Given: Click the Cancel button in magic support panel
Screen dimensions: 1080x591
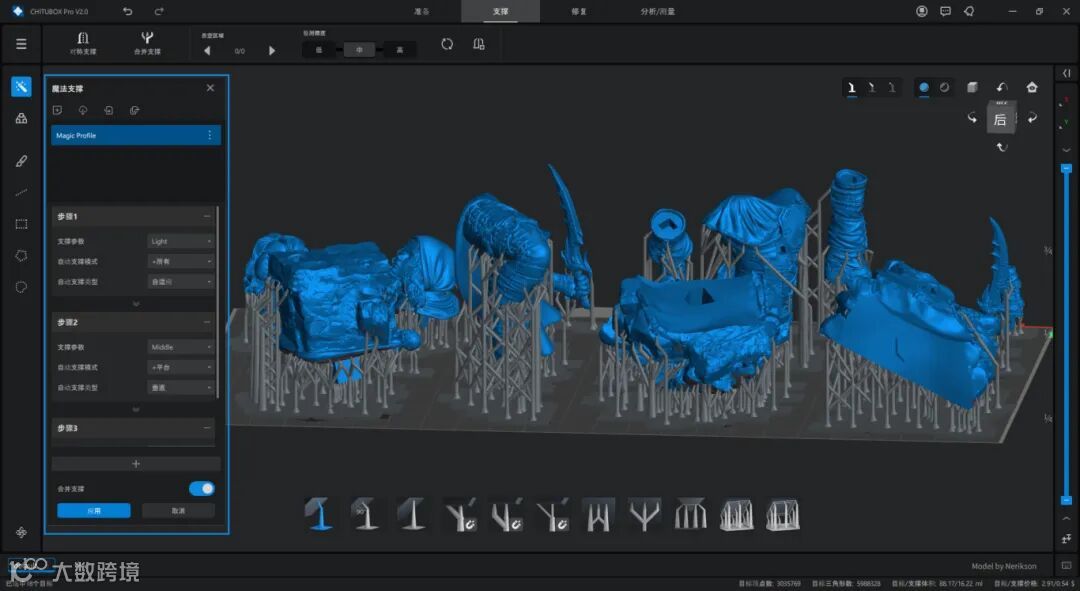Looking at the screenshot, I should [178, 511].
